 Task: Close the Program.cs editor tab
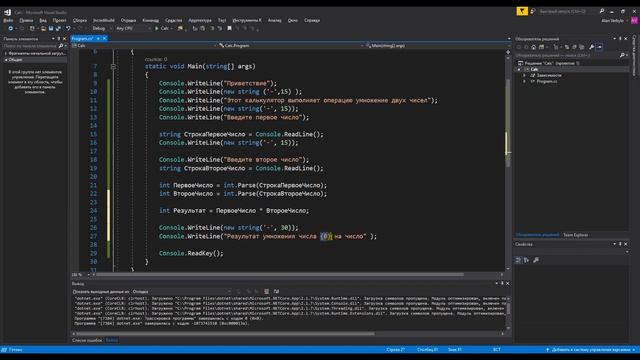tap(104, 38)
